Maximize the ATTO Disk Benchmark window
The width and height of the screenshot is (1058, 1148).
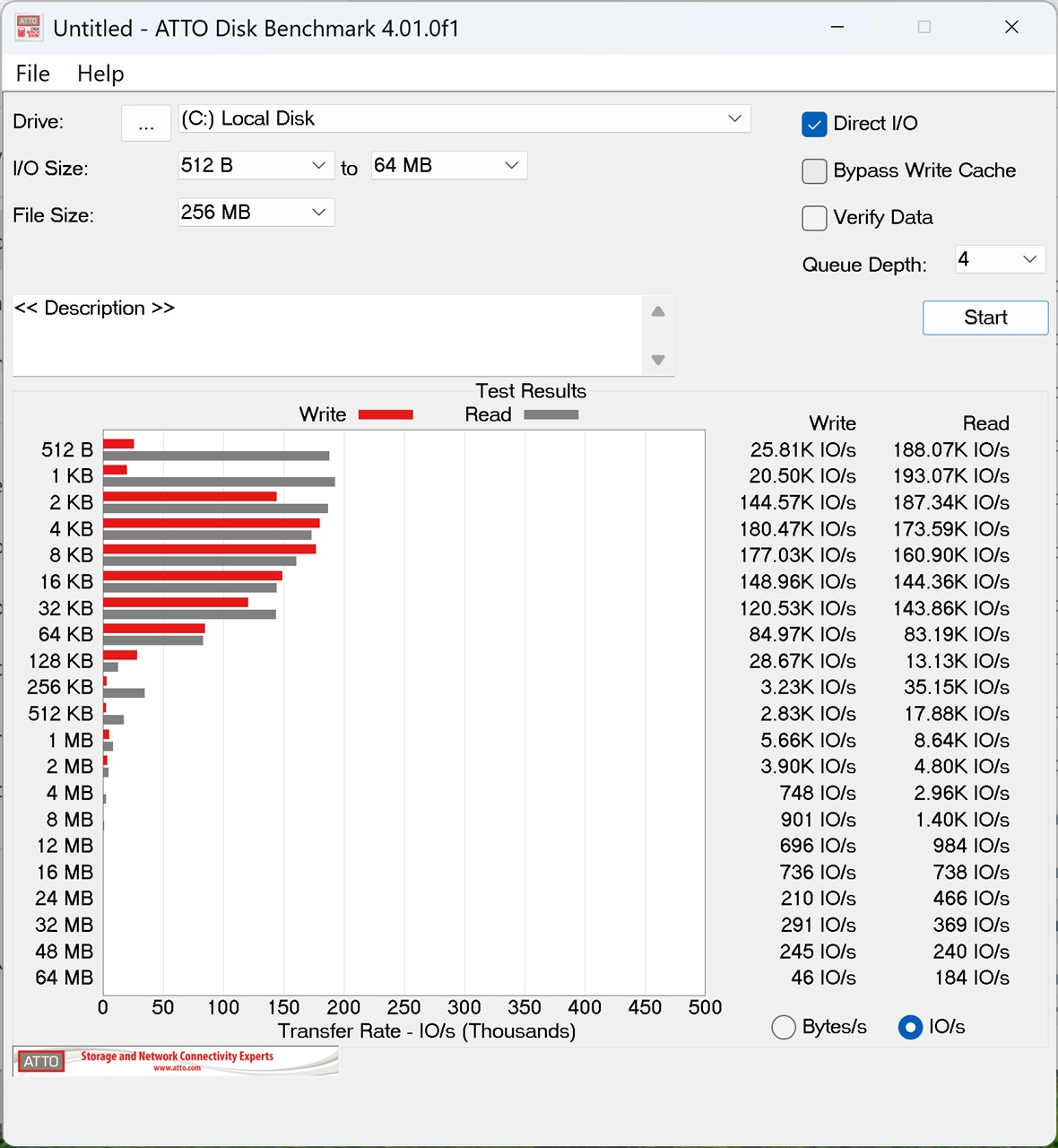pyautogui.click(x=924, y=27)
